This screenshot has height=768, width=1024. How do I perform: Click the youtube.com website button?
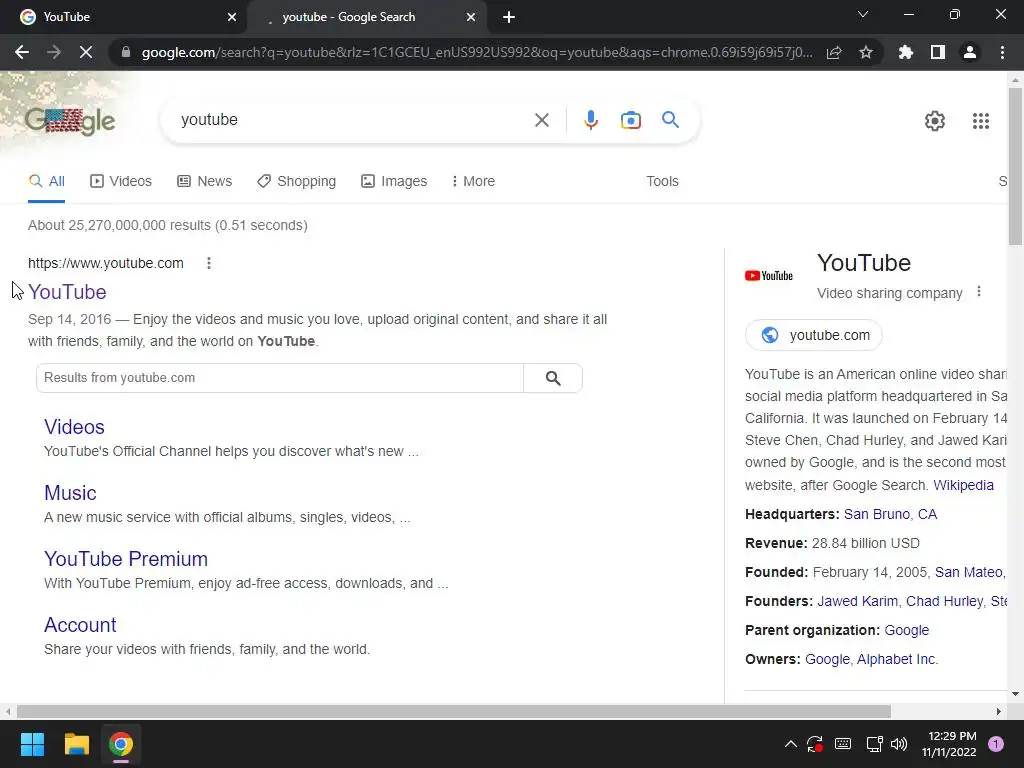point(814,335)
